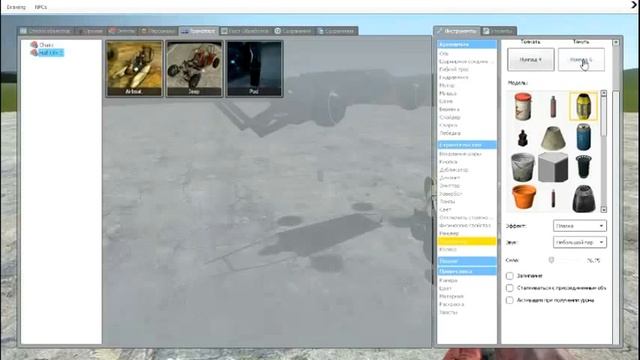The height and width of the screenshot is (360, 640).
Task: Toggle the Залипание checkbox
Action: 510,276
